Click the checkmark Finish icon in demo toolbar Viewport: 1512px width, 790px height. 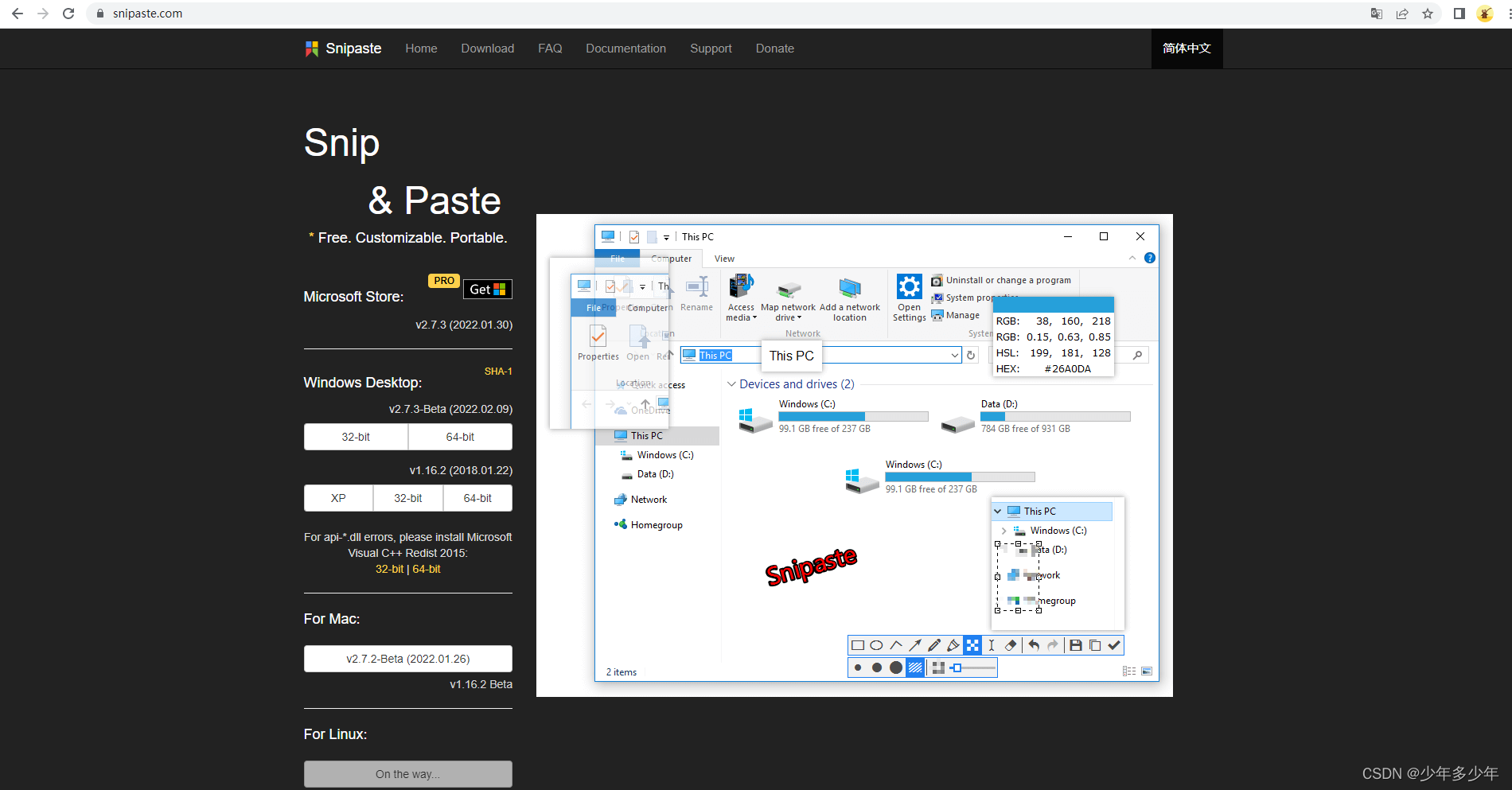point(1114,645)
